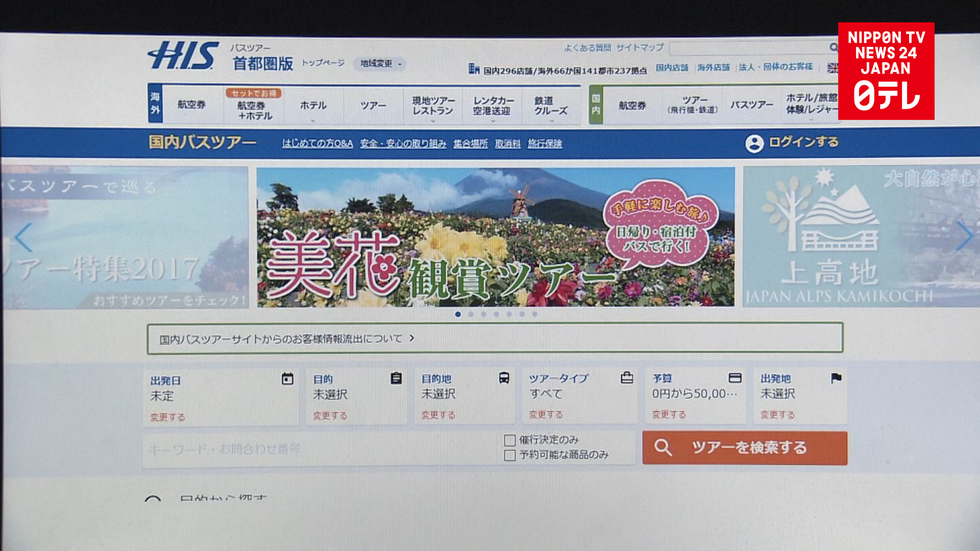Expand the レンタカー 空港送迎 menu
Image resolution: width=980 pixels, height=551 pixels.
coord(493,106)
